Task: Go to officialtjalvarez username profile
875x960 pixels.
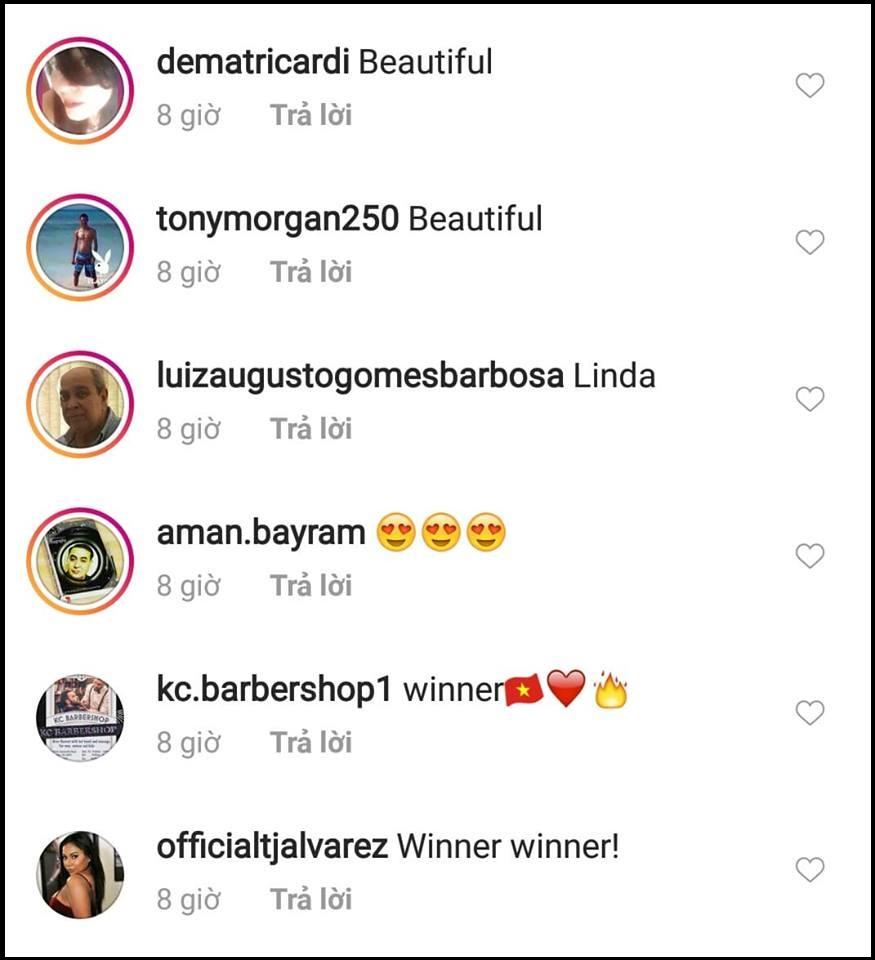Action: tap(272, 847)
